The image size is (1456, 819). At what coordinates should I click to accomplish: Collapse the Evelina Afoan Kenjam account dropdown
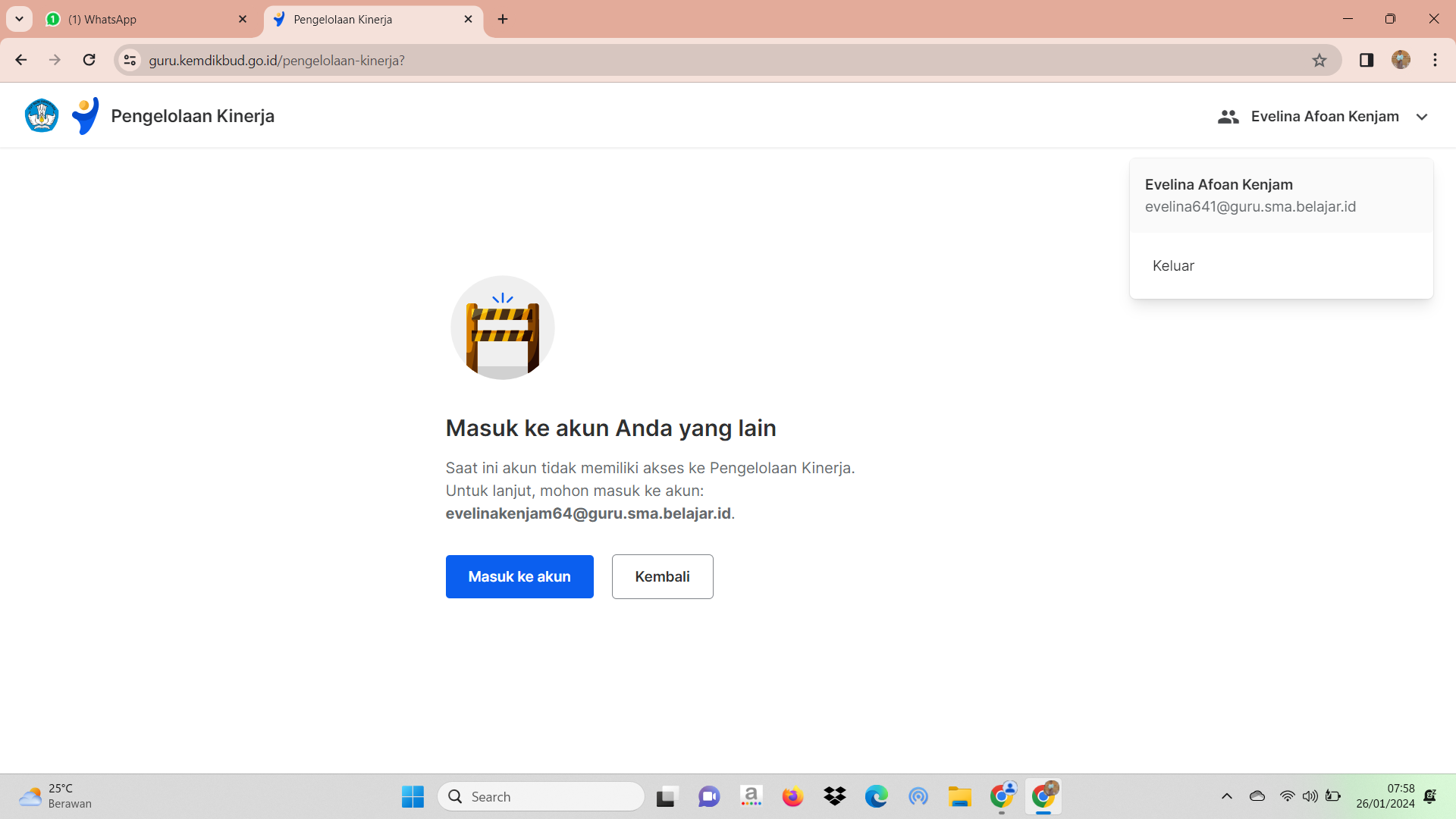[x=1422, y=117]
